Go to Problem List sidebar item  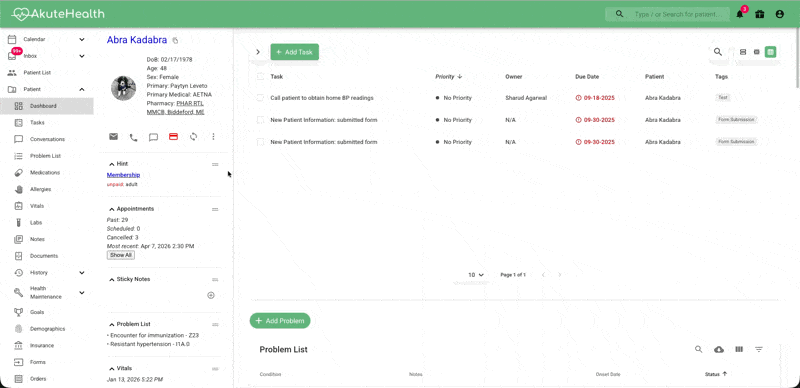45,156
